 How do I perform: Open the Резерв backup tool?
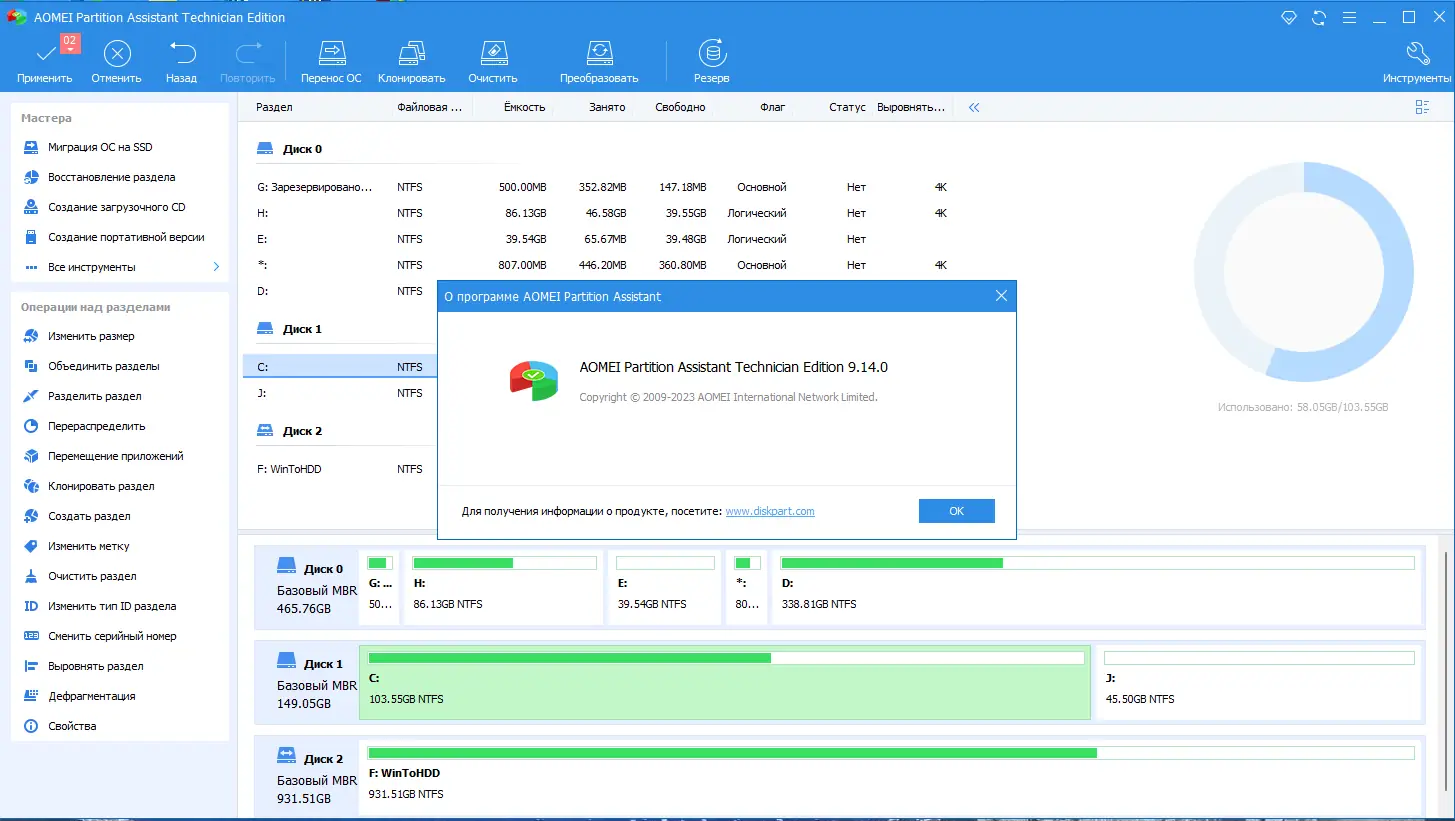pyautogui.click(x=712, y=61)
